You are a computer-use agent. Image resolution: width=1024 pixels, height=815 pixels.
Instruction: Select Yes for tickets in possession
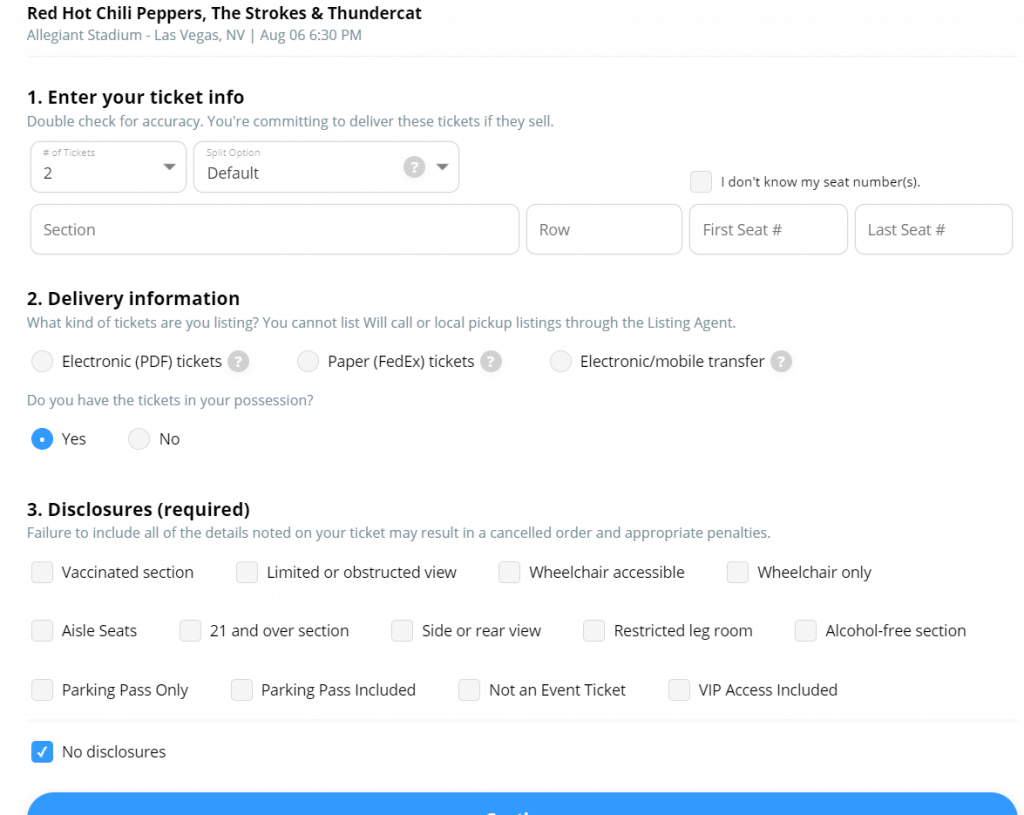42,439
